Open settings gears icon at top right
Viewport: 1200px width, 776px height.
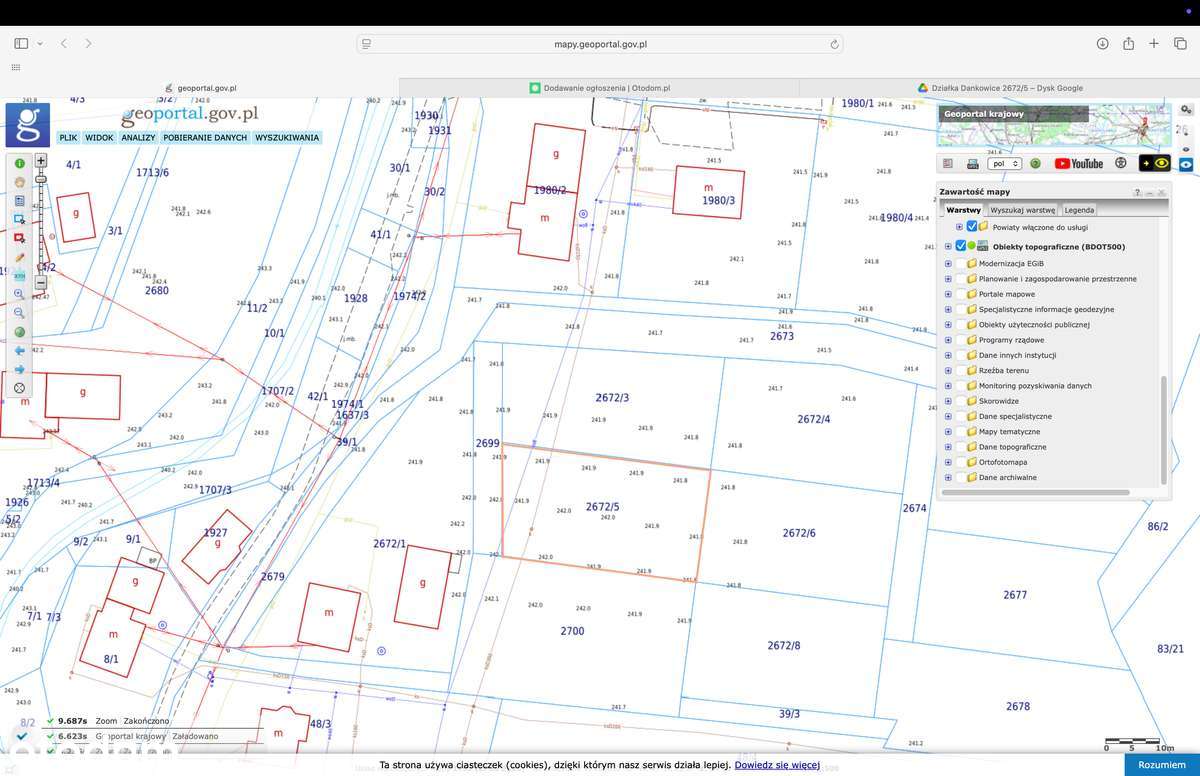[1186, 109]
